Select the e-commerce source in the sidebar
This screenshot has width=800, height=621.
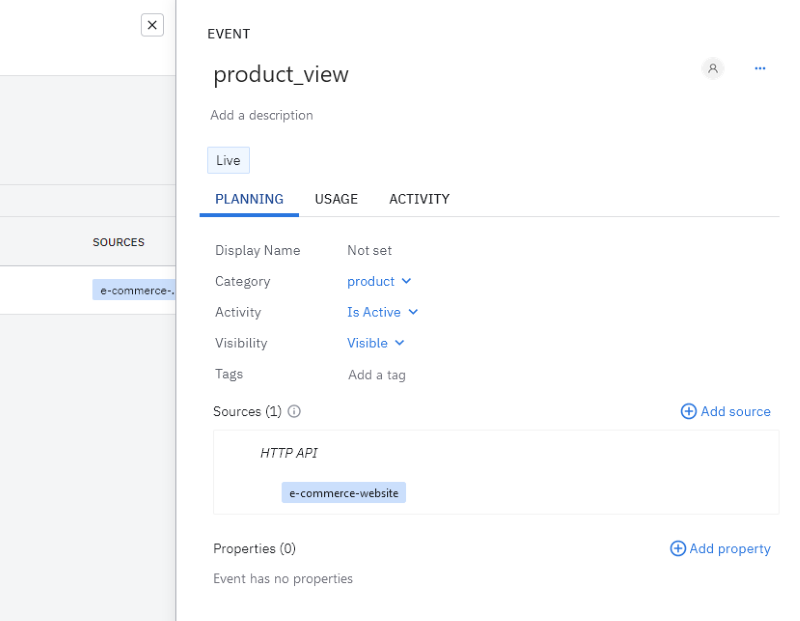(x=134, y=290)
